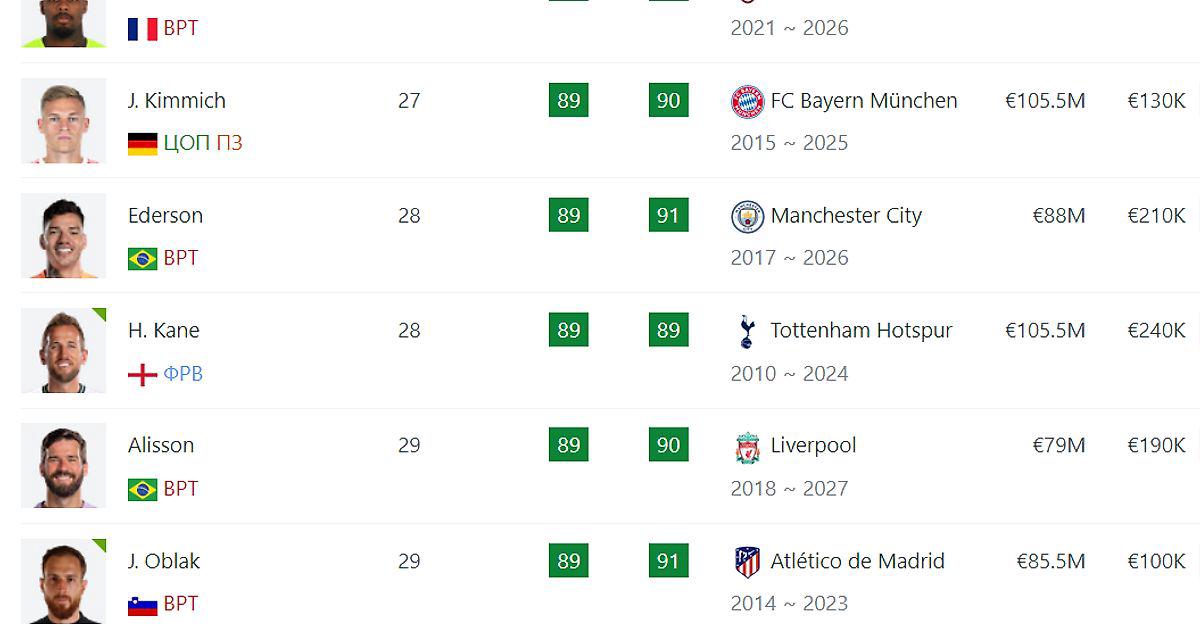Viewport: 1200px width, 630px height.
Task: Click the Atlético de Madrid club crest
Action: click(x=747, y=562)
